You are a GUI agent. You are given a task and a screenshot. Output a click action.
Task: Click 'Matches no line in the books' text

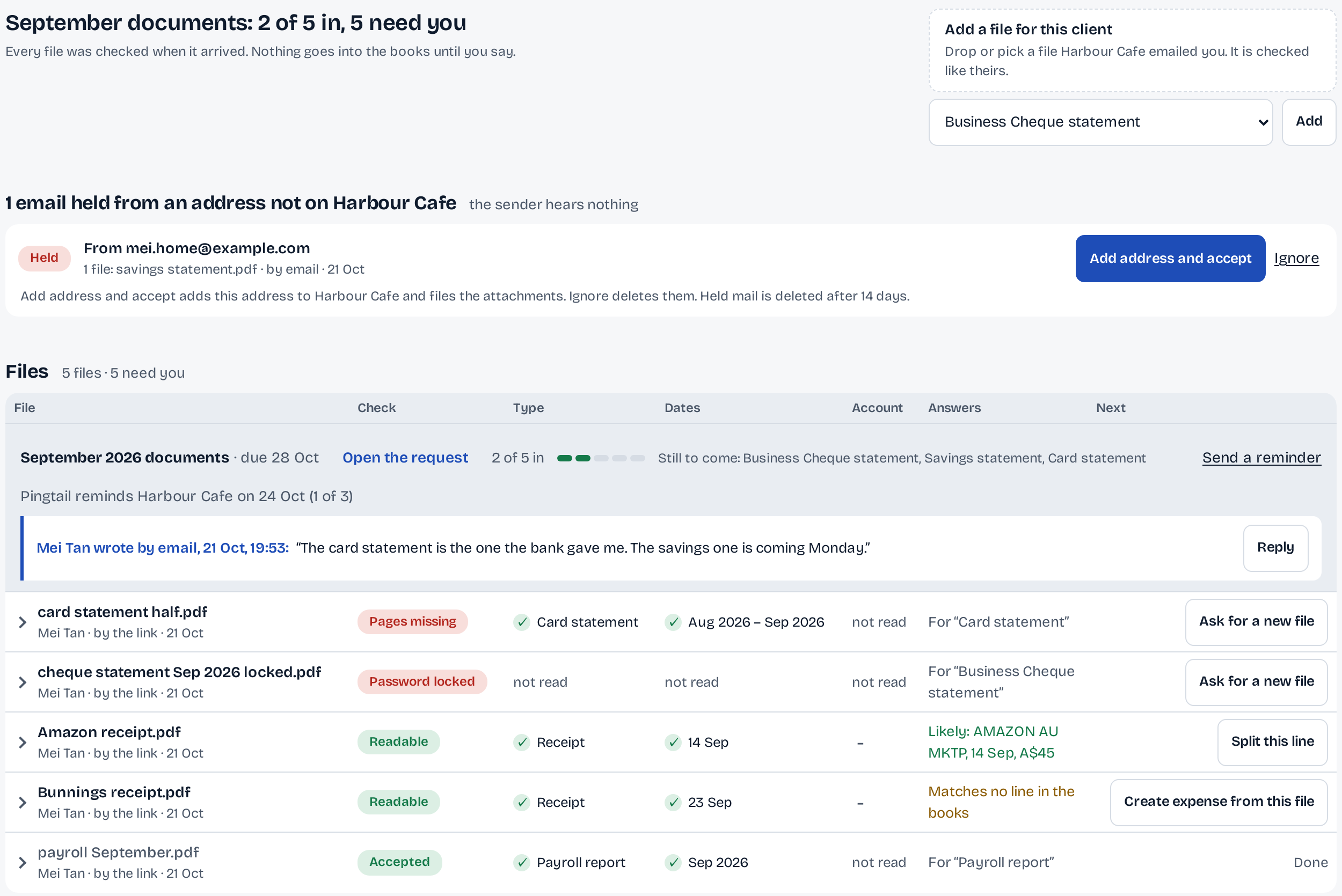pos(1001,802)
